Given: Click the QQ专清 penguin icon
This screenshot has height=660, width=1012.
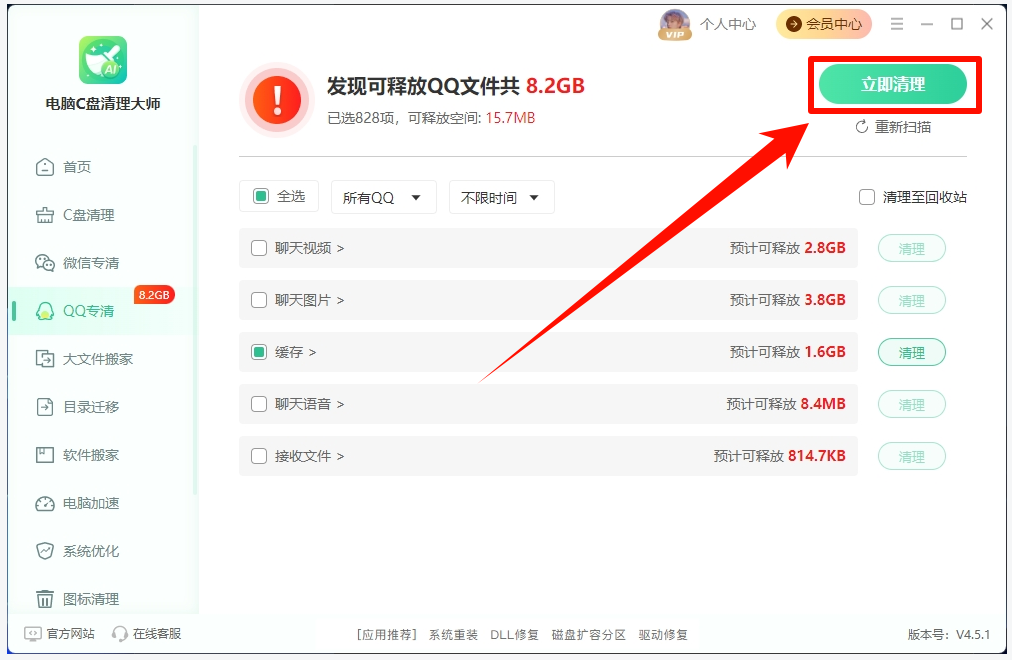Looking at the screenshot, I should tap(45, 311).
